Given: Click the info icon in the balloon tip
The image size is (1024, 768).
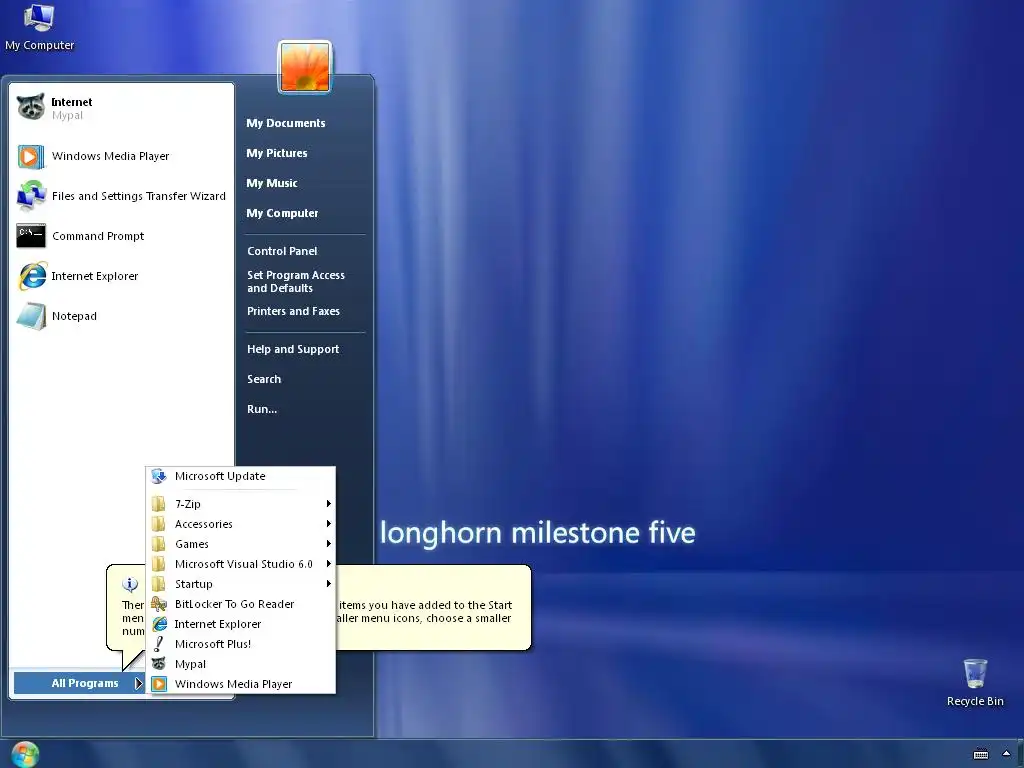Looking at the screenshot, I should 130,584.
